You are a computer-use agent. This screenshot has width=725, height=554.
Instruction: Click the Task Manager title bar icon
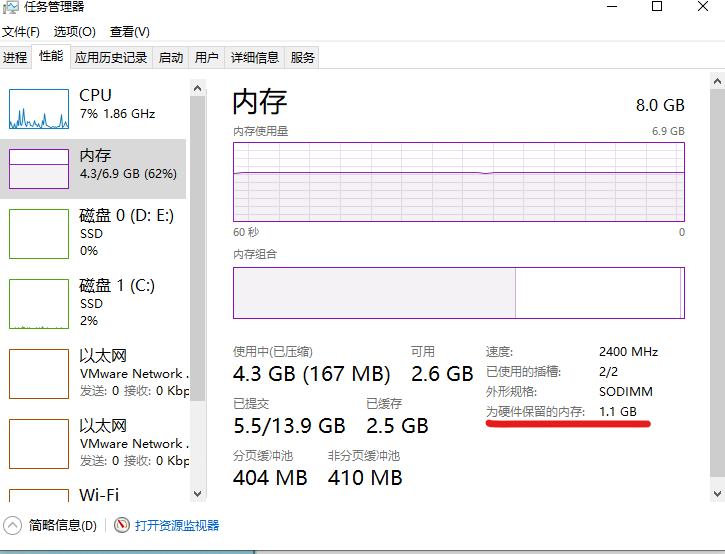click(10, 7)
